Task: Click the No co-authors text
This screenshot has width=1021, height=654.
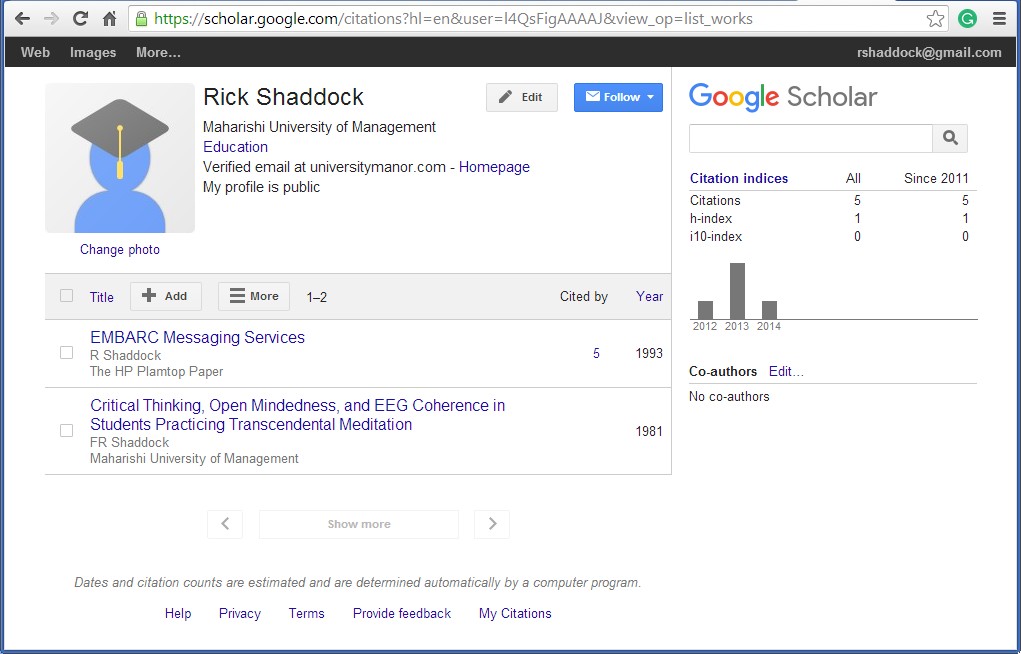Action: coord(729,396)
